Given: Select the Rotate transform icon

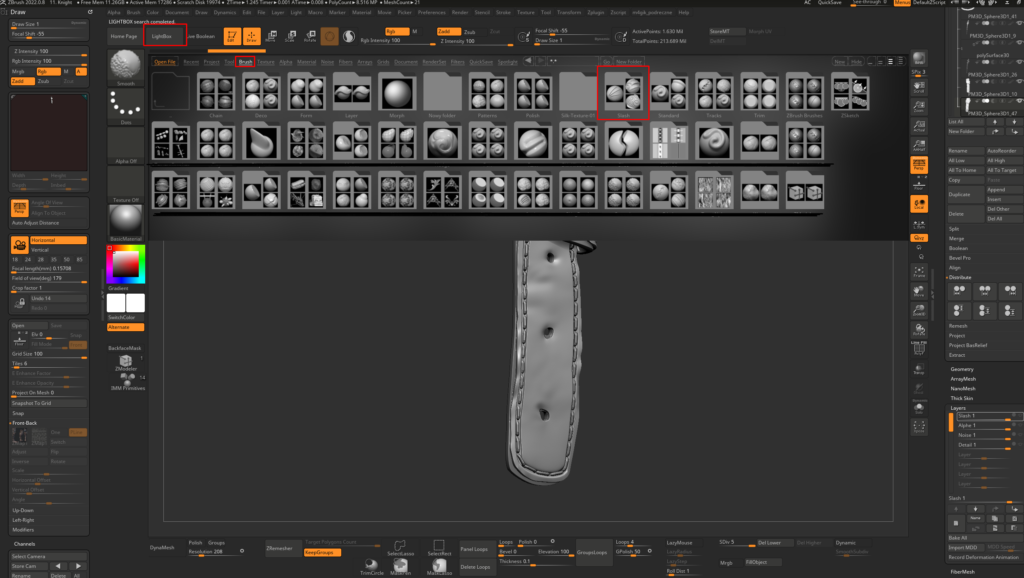Looking at the screenshot, I should click(310, 36).
